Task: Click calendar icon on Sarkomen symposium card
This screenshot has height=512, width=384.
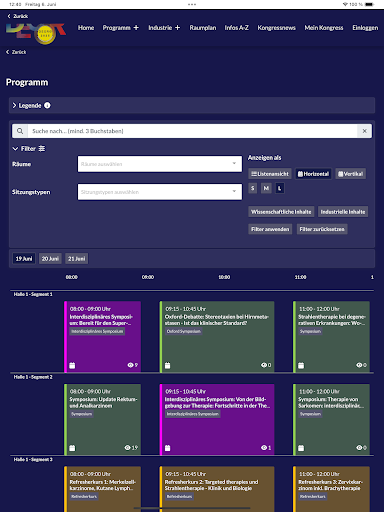Action: tap(301, 448)
